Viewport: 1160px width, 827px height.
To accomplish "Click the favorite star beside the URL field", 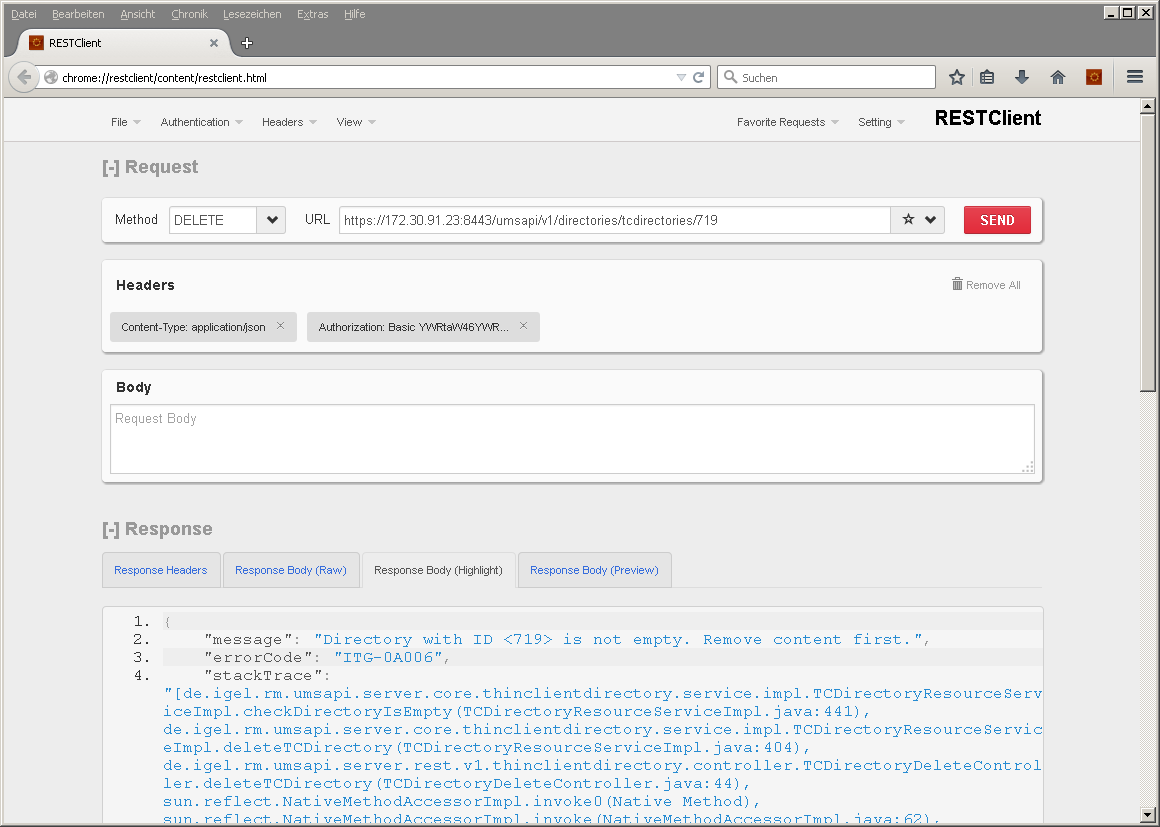I will click(x=909, y=219).
